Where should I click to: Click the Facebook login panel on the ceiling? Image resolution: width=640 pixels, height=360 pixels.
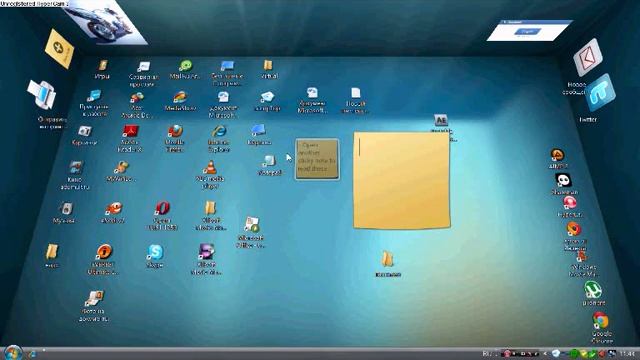click(x=529, y=30)
